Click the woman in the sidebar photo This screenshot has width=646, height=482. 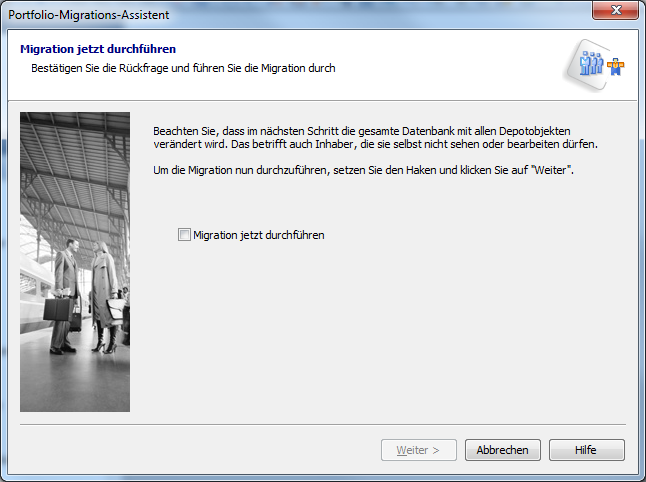pyautogui.click(x=104, y=295)
